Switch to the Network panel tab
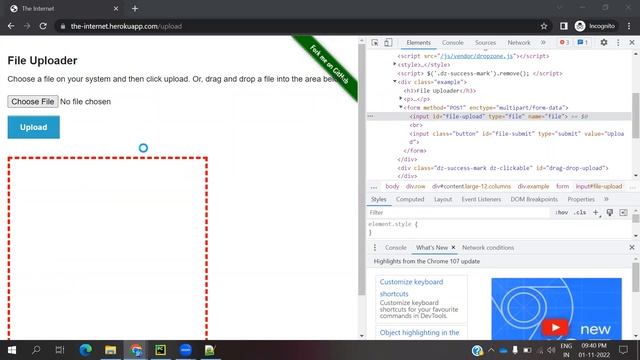Image resolution: width=640 pixels, height=360 pixels. (x=519, y=42)
